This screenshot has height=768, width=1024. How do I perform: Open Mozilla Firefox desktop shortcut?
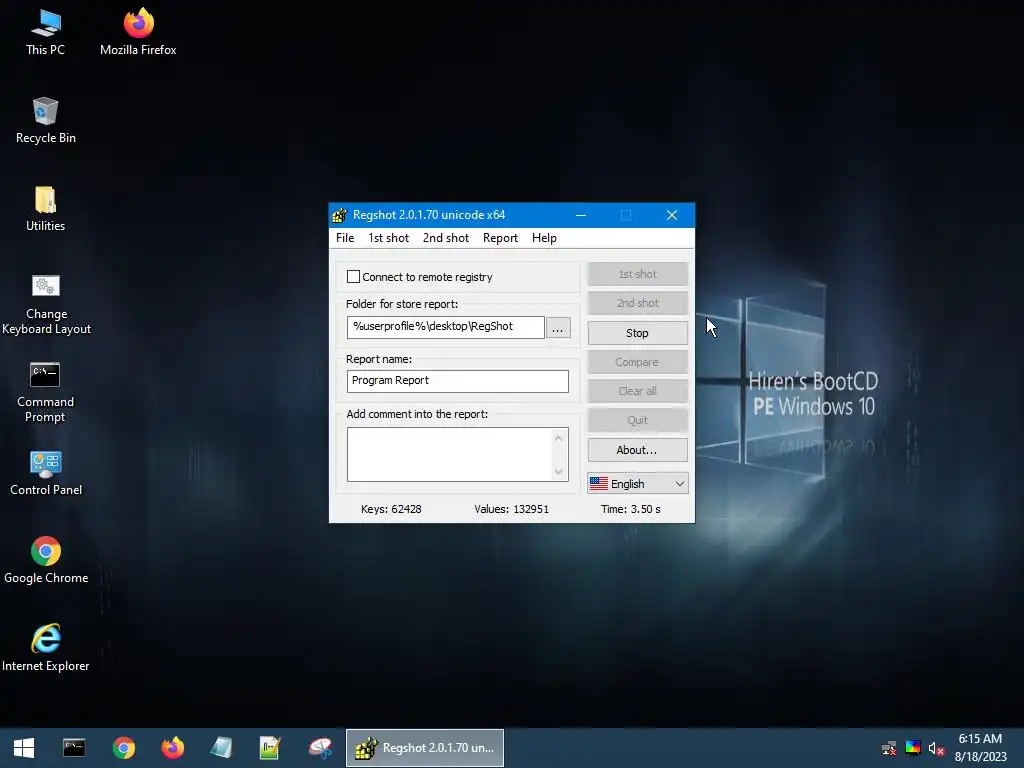coord(138,32)
